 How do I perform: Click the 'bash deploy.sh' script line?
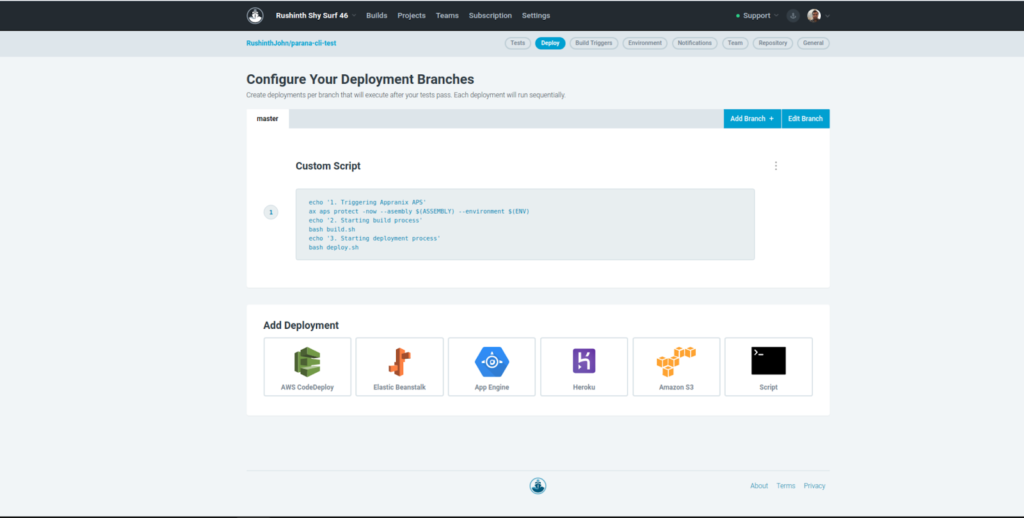click(334, 248)
